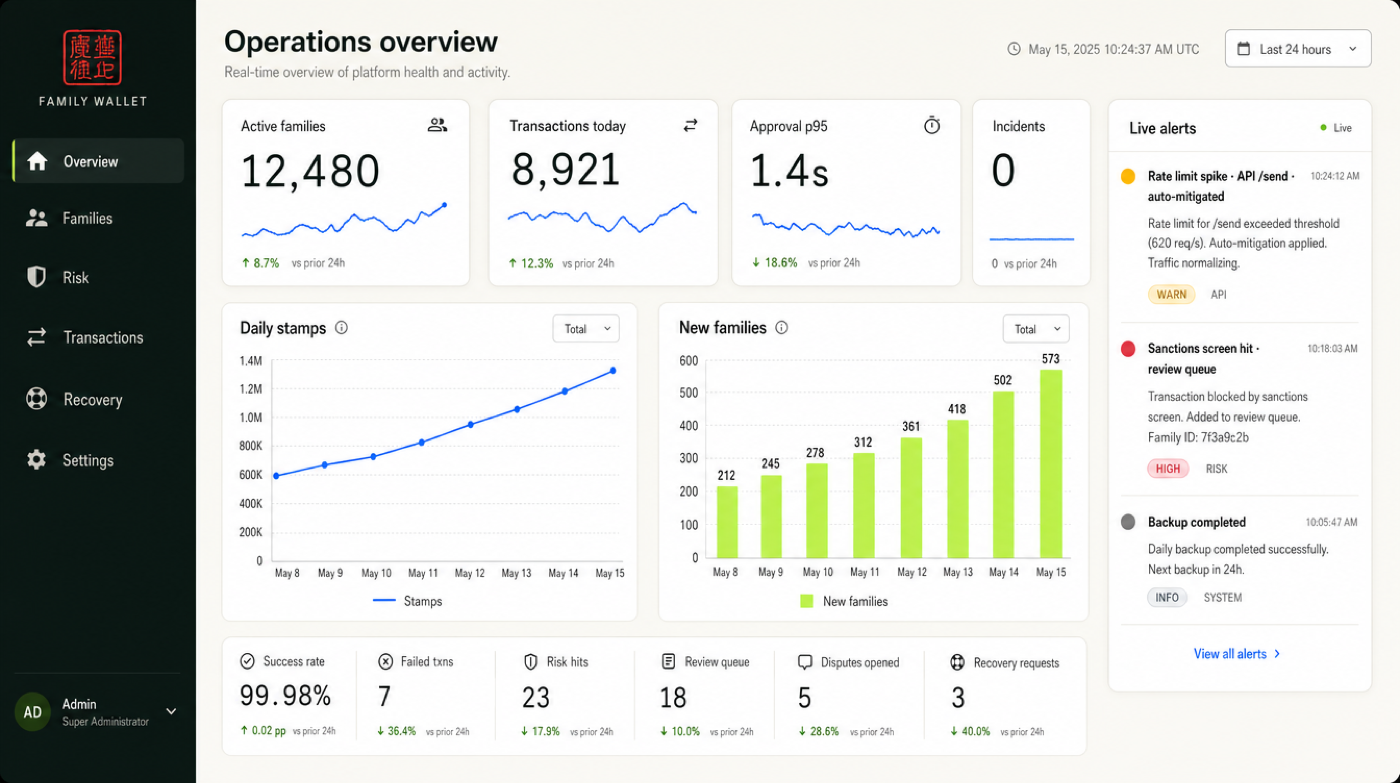Click the document icon beside Review queue
The height and width of the screenshot is (783, 1400).
click(x=669, y=662)
